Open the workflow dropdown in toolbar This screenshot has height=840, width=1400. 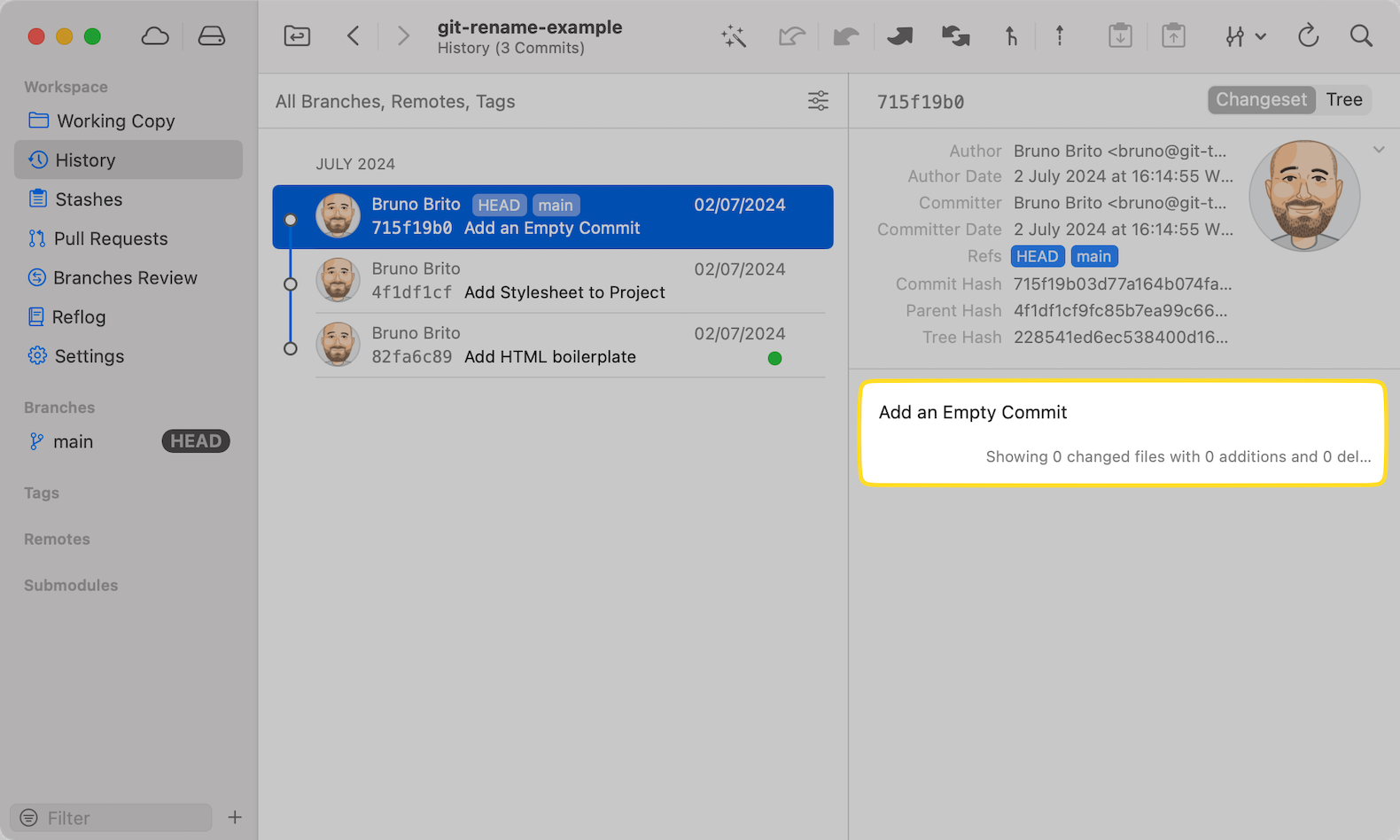click(1245, 36)
